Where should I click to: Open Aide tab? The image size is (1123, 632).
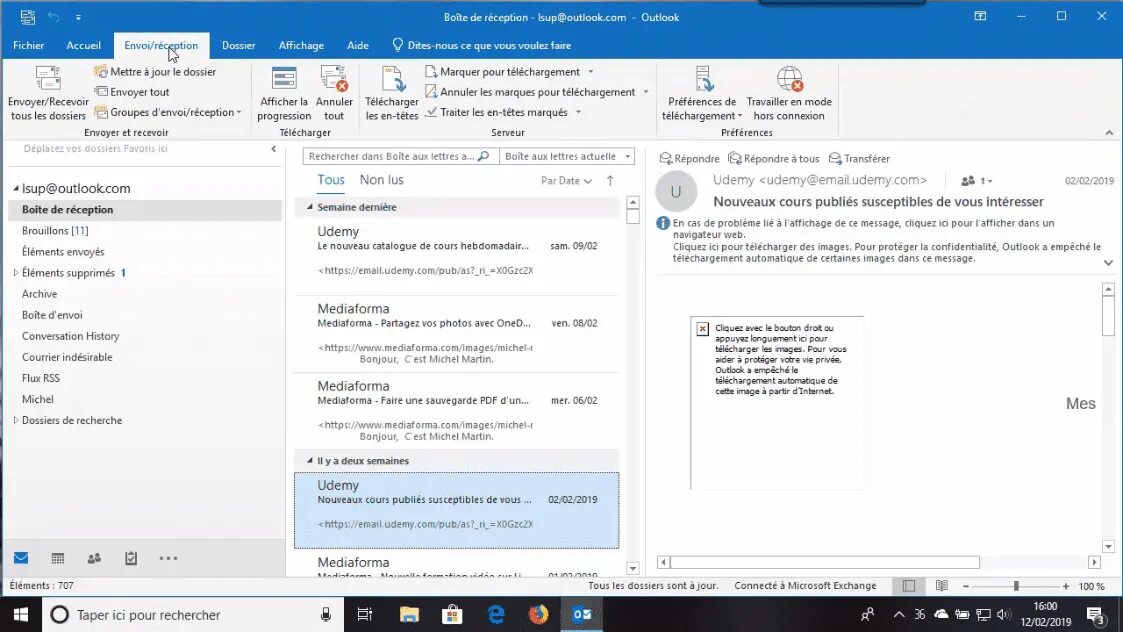pyautogui.click(x=357, y=45)
